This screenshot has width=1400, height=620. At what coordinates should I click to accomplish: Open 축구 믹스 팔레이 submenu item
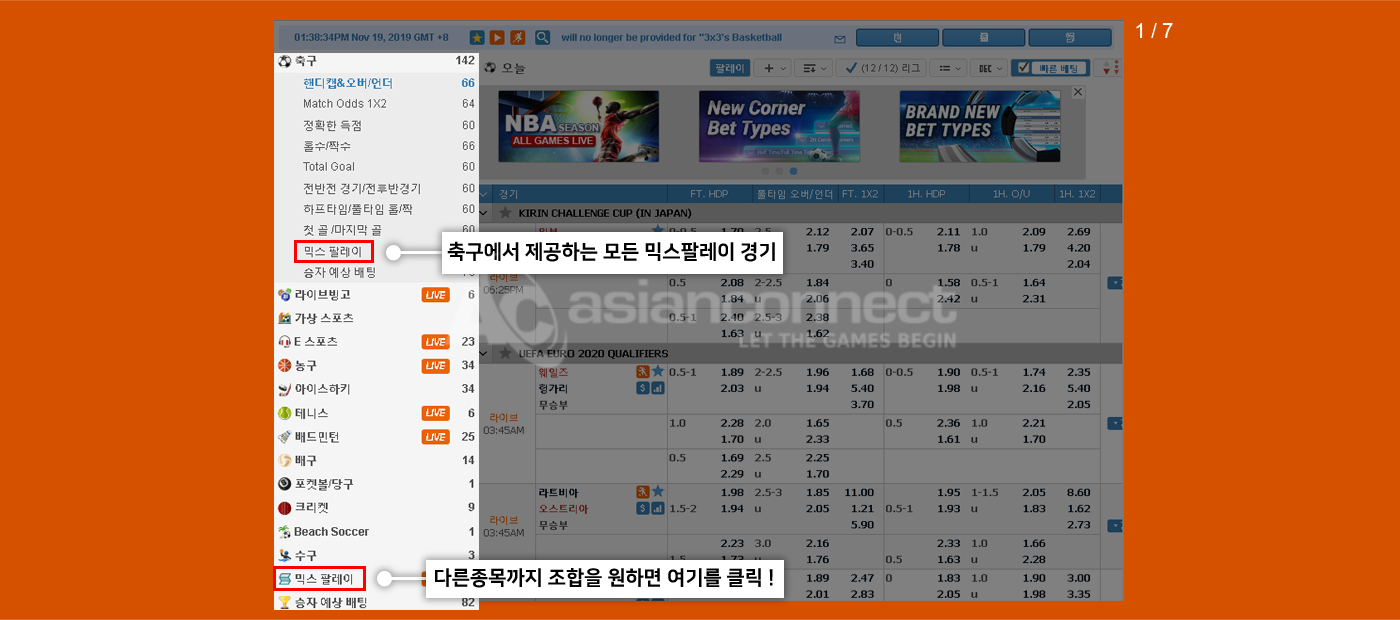point(333,252)
